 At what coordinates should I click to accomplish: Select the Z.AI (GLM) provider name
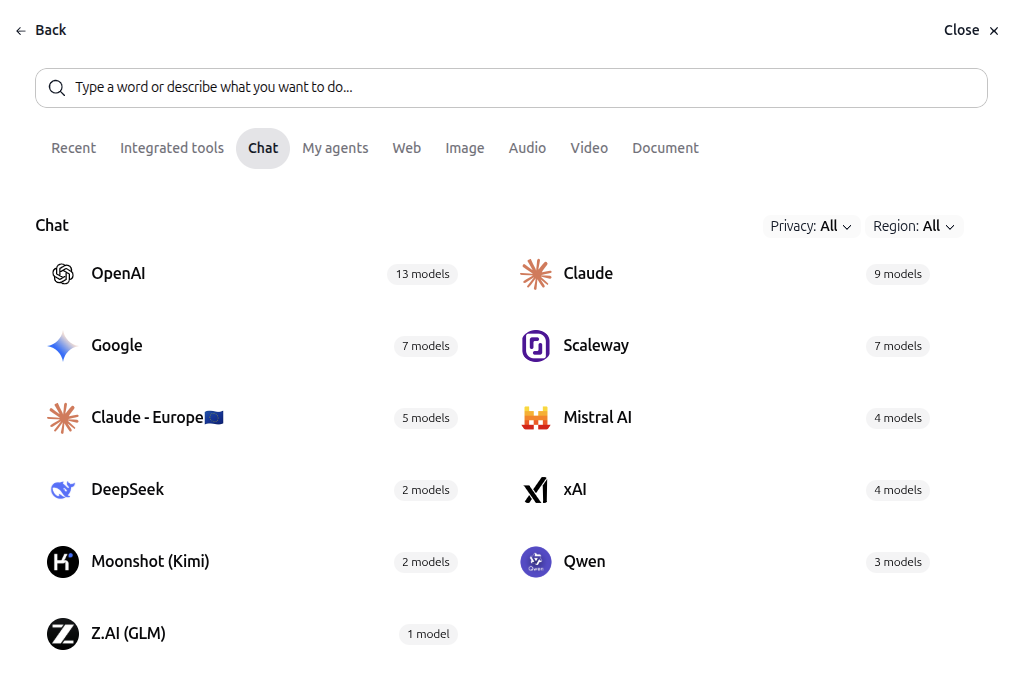point(128,633)
